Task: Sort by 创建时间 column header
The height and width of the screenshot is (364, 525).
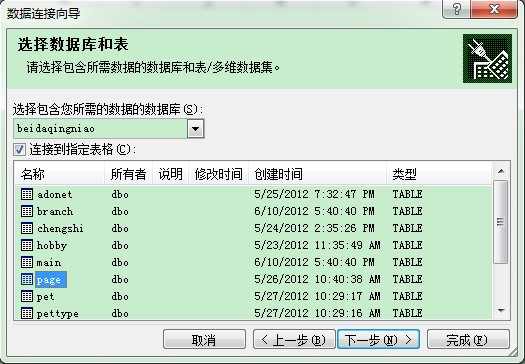Action: [x=317, y=174]
